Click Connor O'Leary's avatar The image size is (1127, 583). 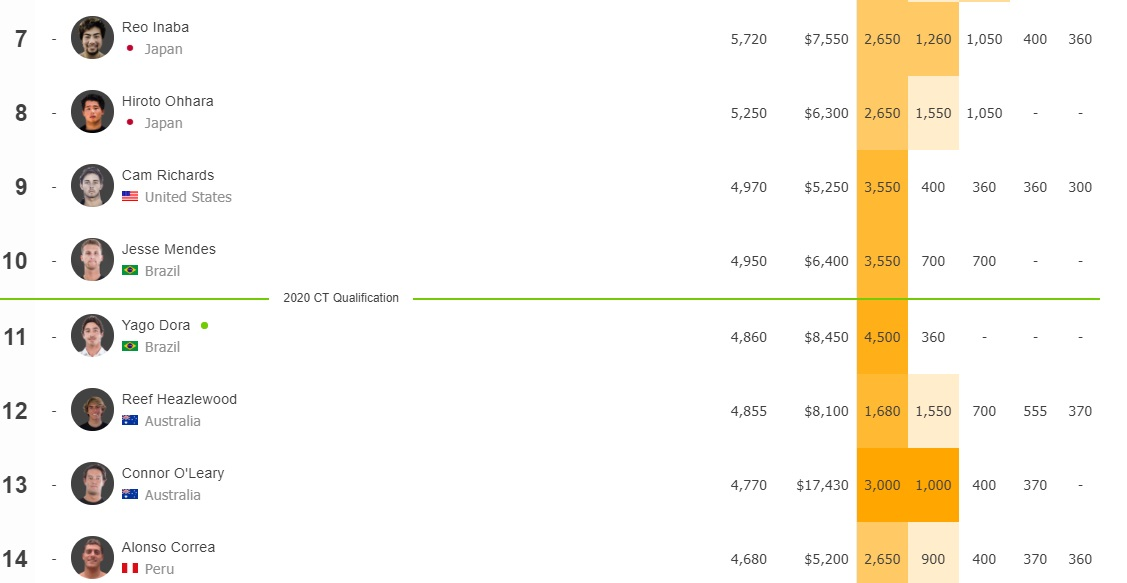92,484
